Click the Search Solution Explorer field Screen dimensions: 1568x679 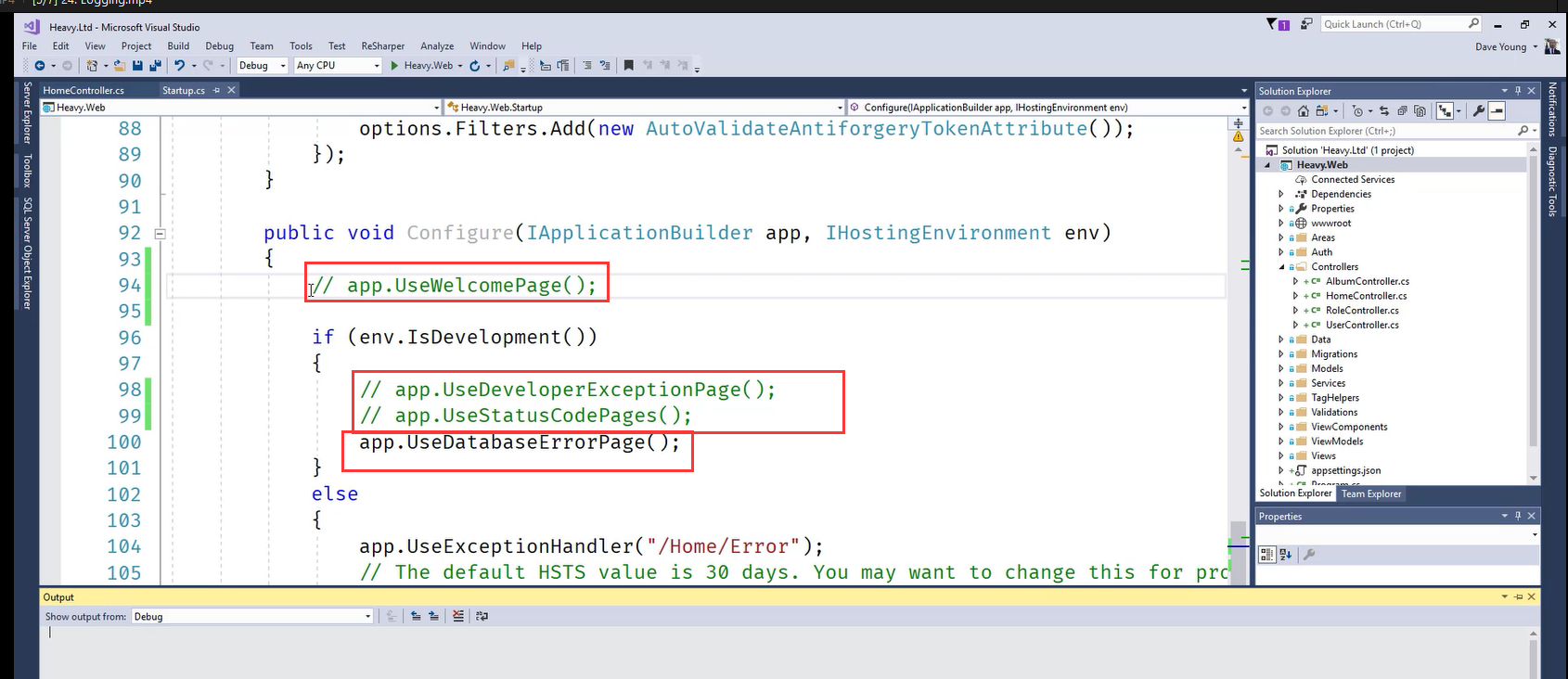[x=1395, y=131]
